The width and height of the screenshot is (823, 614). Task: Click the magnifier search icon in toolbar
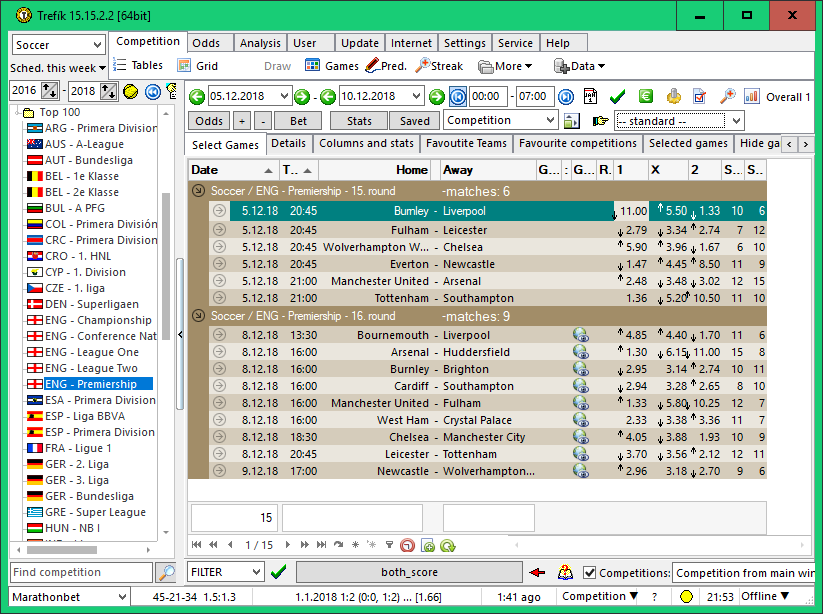click(727, 97)
